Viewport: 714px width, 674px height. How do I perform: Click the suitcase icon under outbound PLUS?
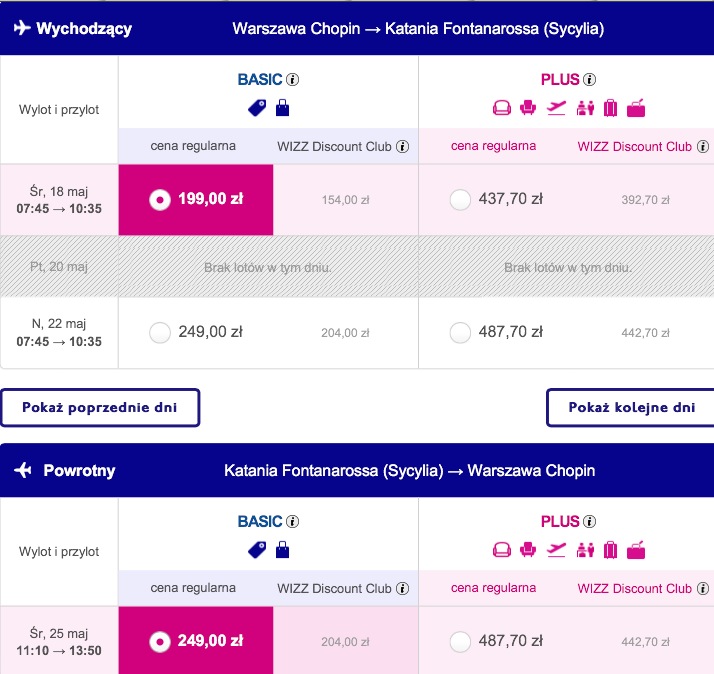click(x=610, y=108)
